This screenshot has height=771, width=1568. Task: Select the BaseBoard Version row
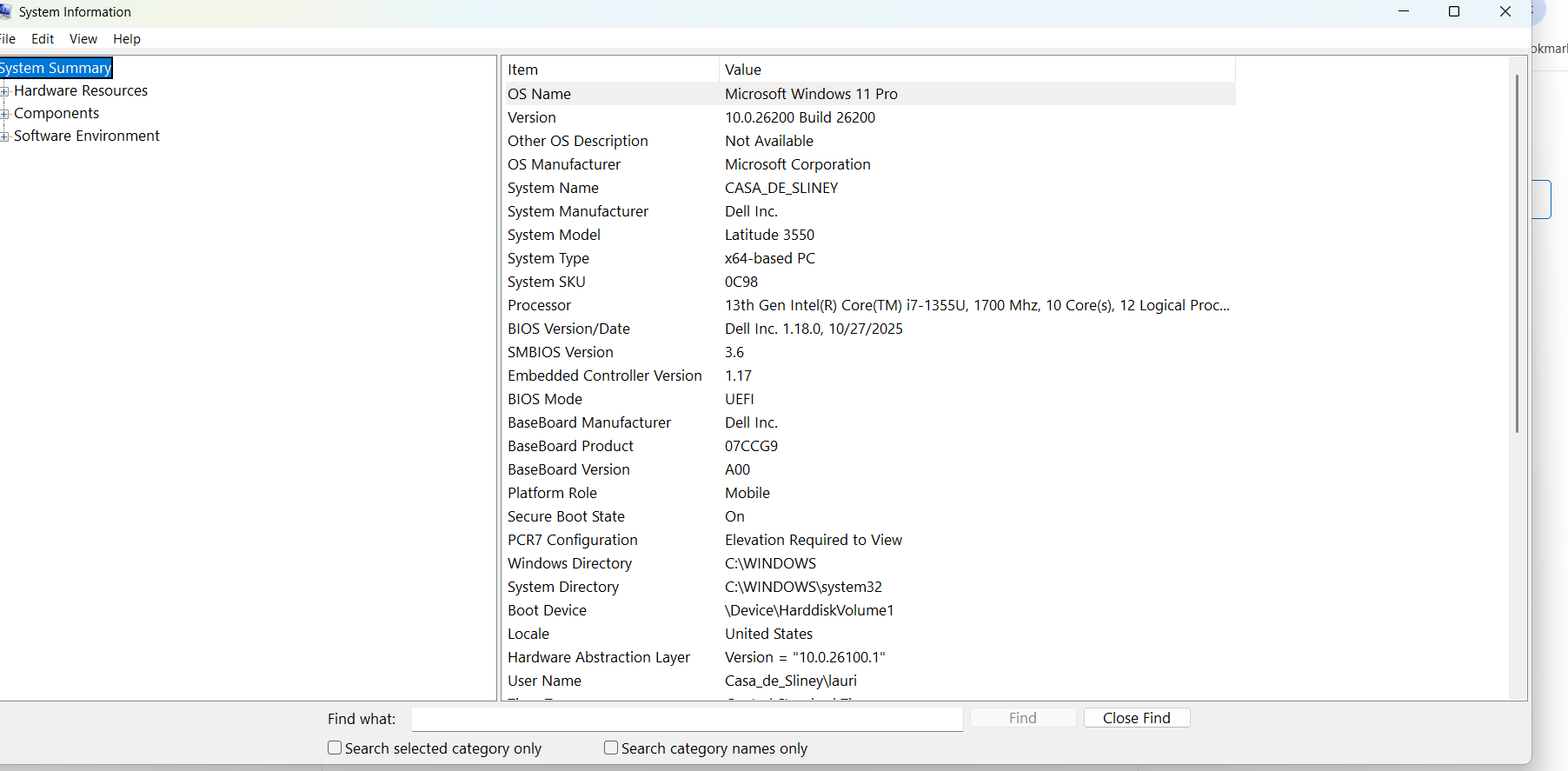869,469
